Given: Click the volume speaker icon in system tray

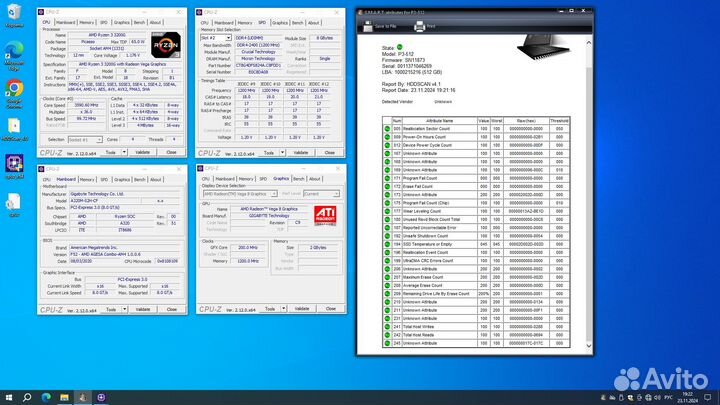Looking at the screenshot, I should pyautogui.click(x=657, y=397).
